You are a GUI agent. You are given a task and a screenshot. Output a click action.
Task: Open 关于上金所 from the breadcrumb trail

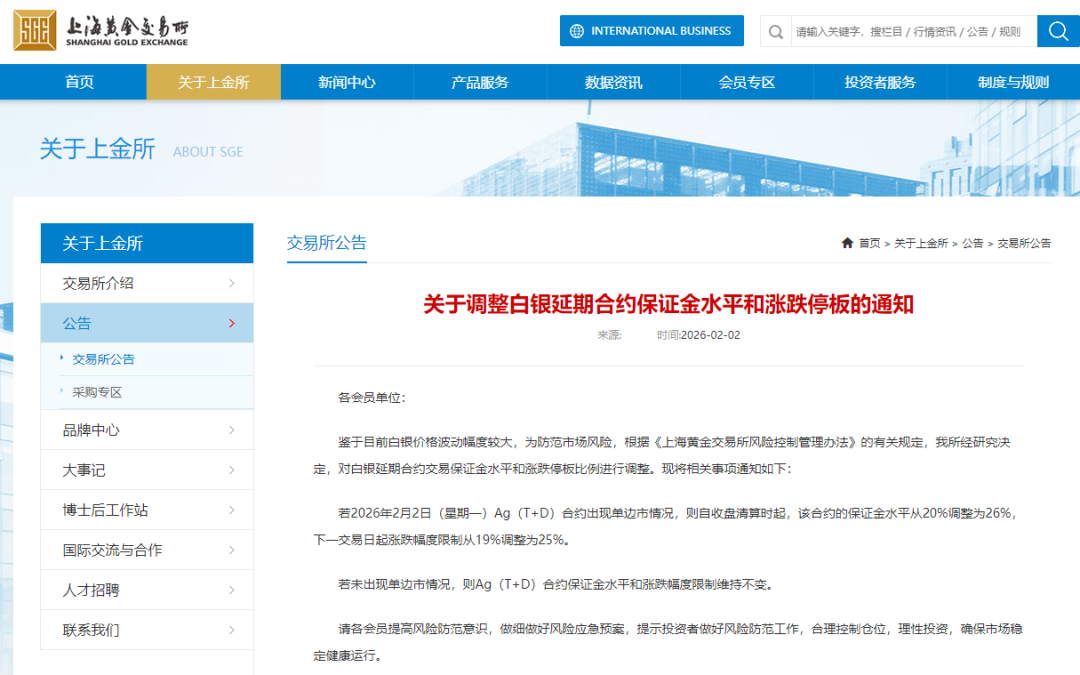[919, 243]
